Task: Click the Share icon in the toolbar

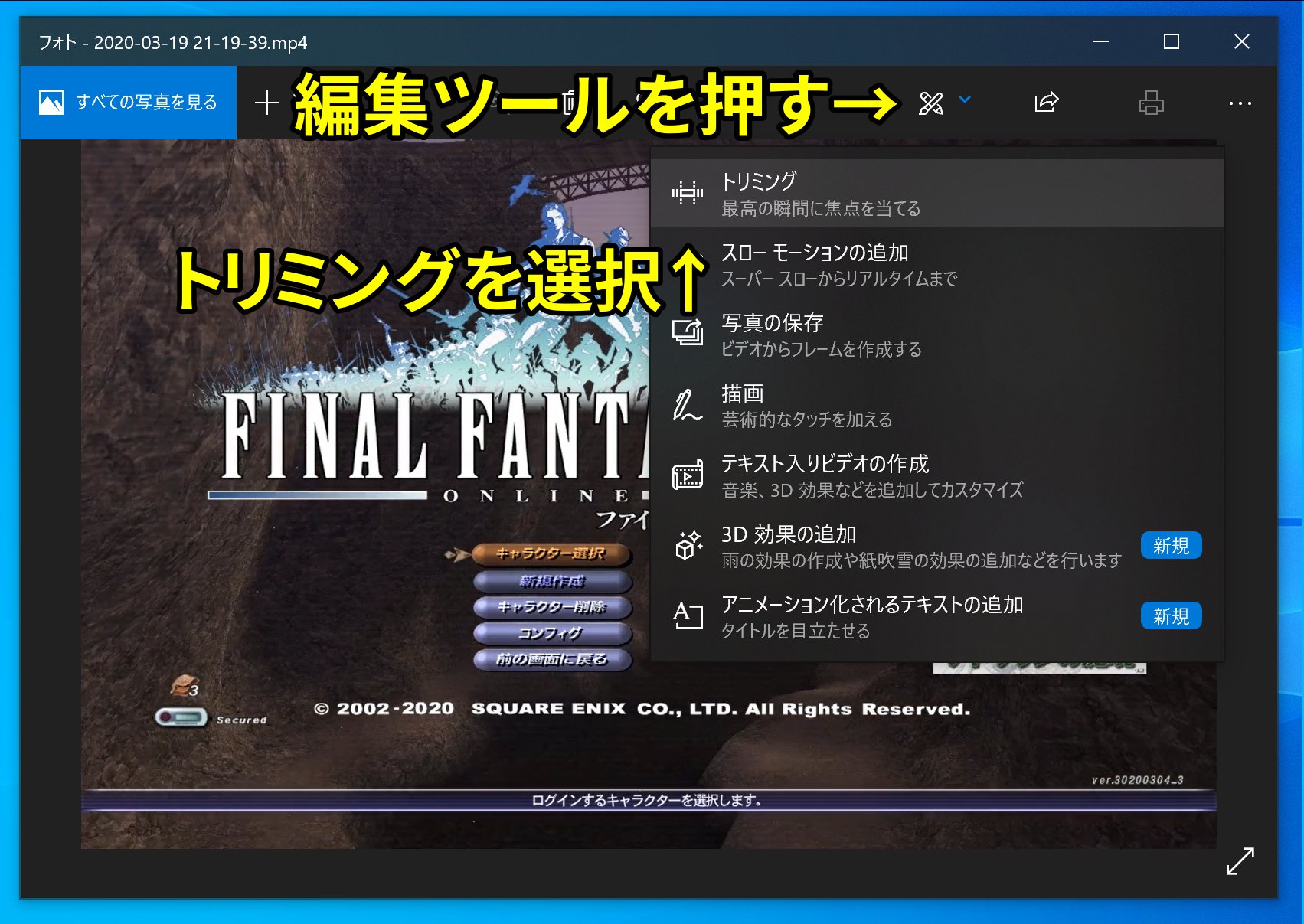Action: 1045,101
